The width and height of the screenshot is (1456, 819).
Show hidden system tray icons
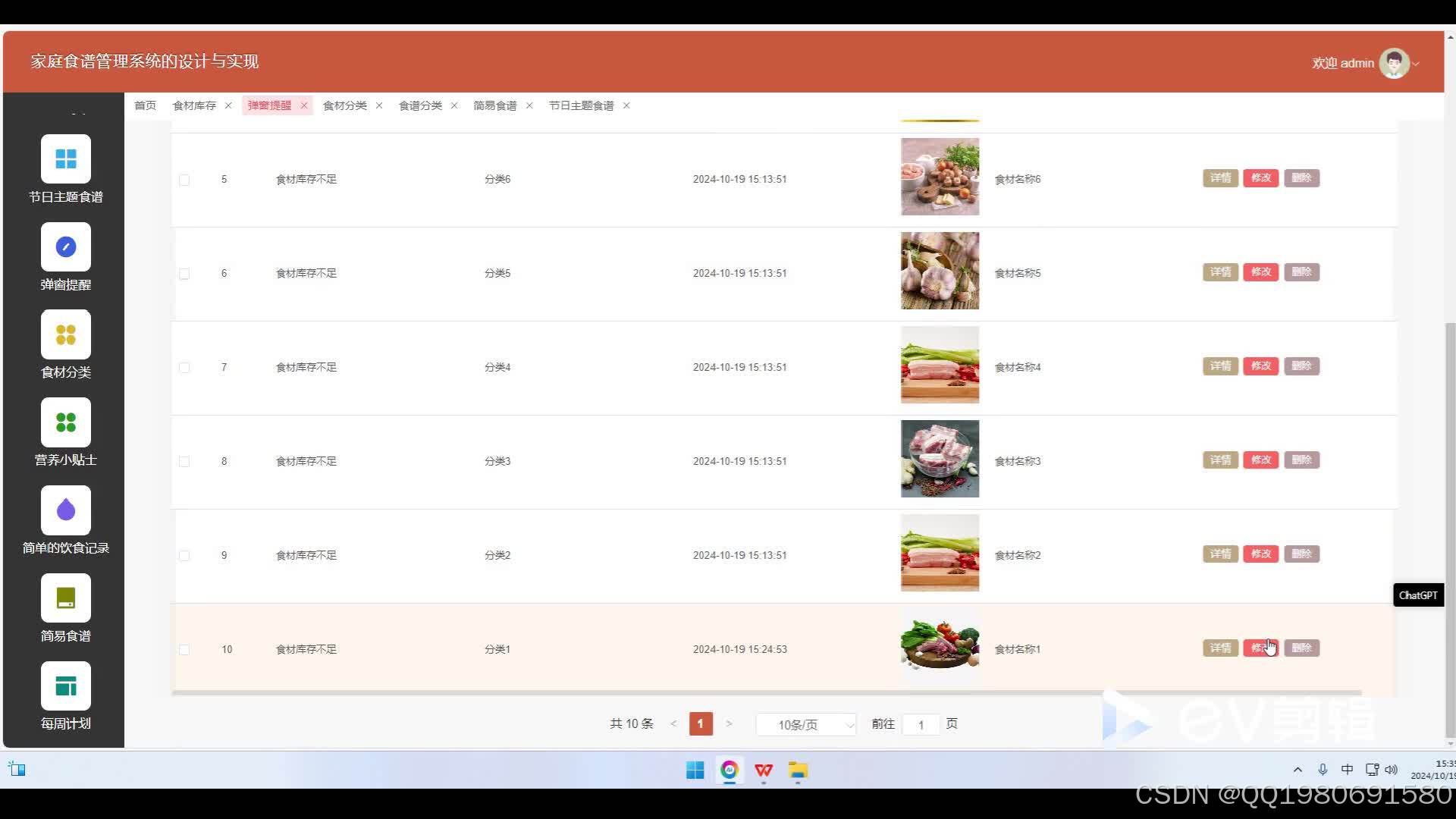1298,770
